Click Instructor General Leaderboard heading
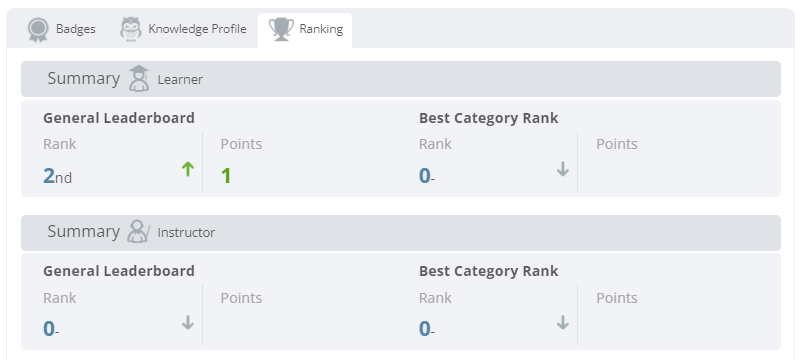This screenshot has width=802, height=360. point(119,271)
